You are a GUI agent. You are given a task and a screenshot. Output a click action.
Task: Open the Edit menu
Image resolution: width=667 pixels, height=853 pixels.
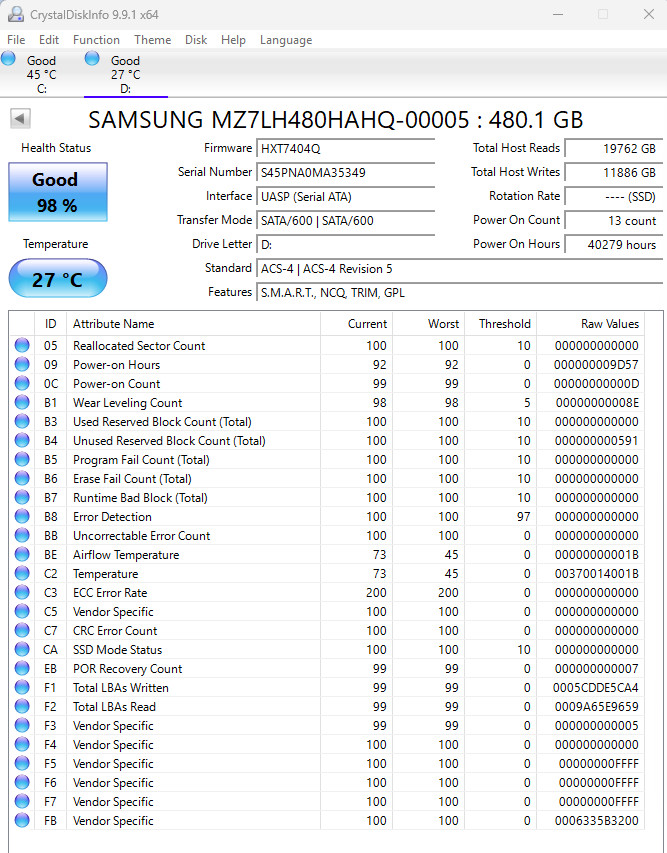pos(48,40)
